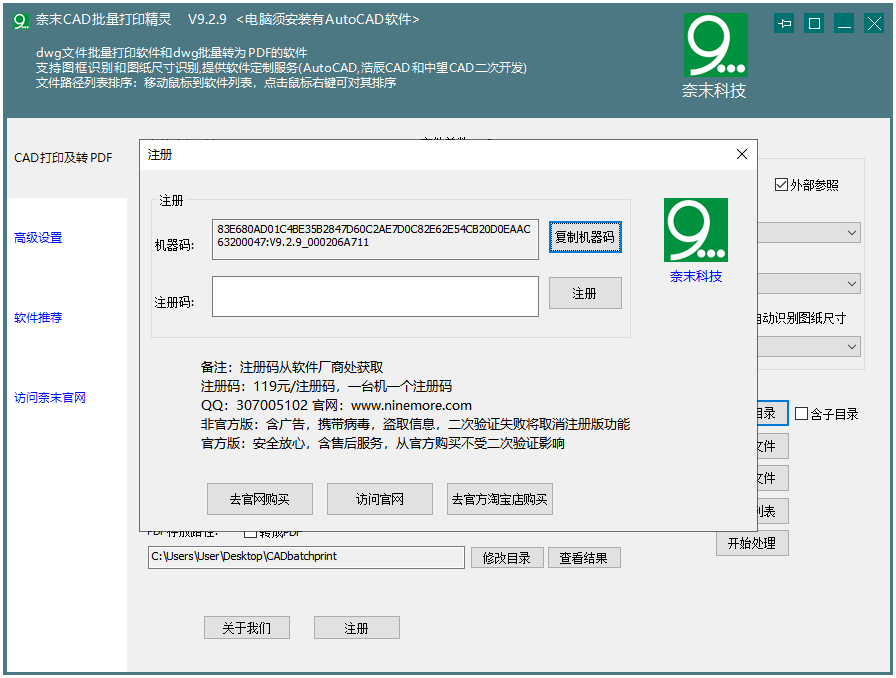This screenshot has height=678, width=896.
Task: Click the large 奈末科技 logo in header
Action: click(715, 45)
